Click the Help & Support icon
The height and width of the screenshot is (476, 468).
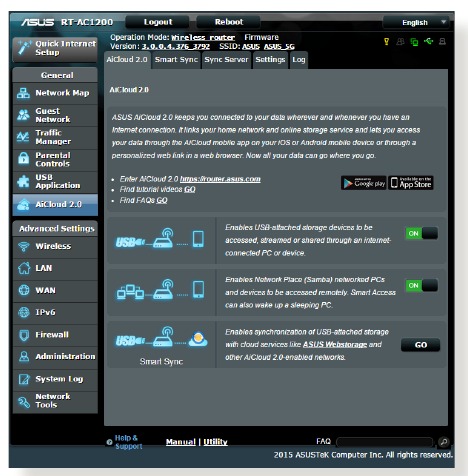[x=109, y=442]
